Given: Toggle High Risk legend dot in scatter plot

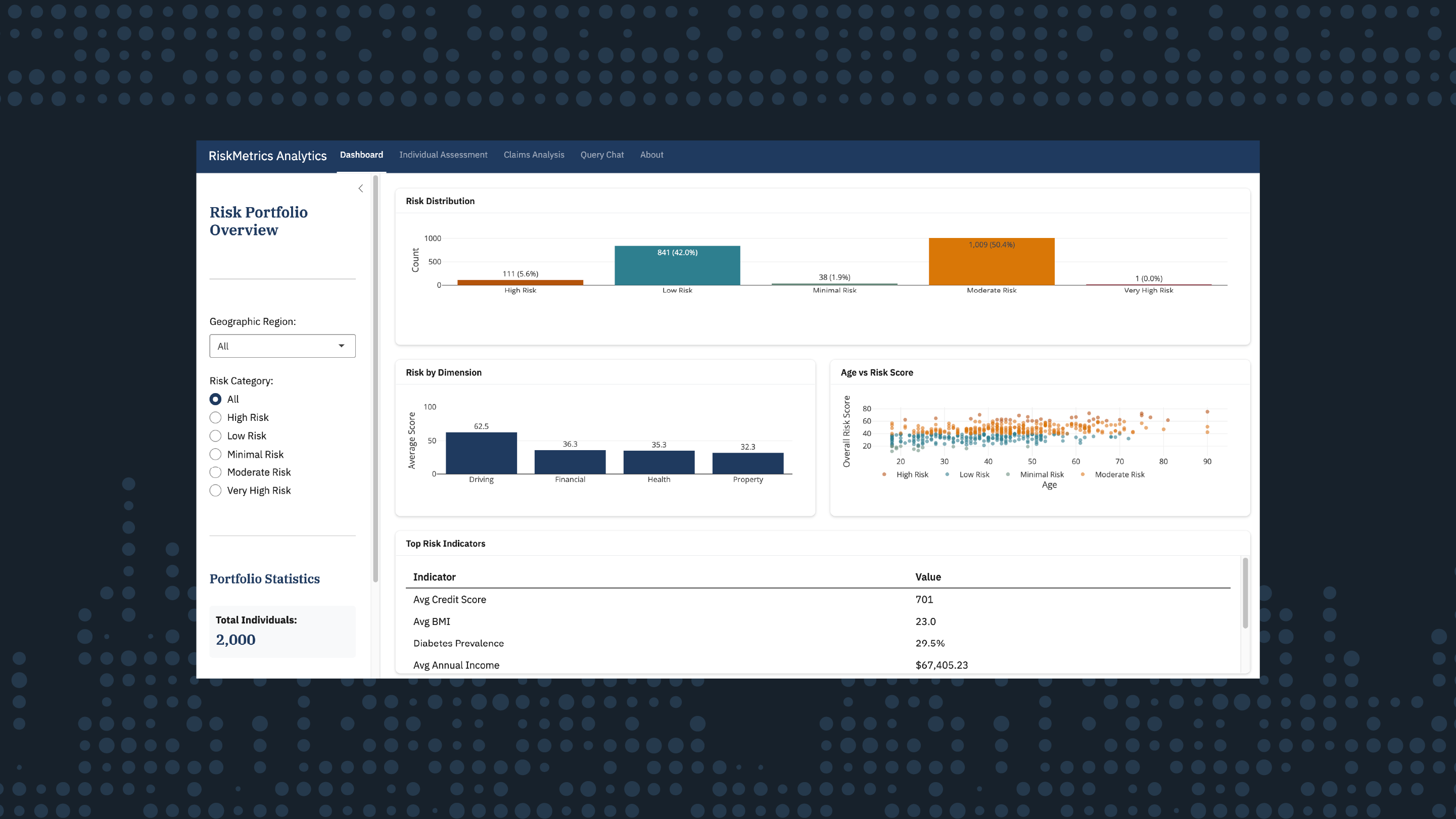Looking at the screenshot, I should coord(884,475).
